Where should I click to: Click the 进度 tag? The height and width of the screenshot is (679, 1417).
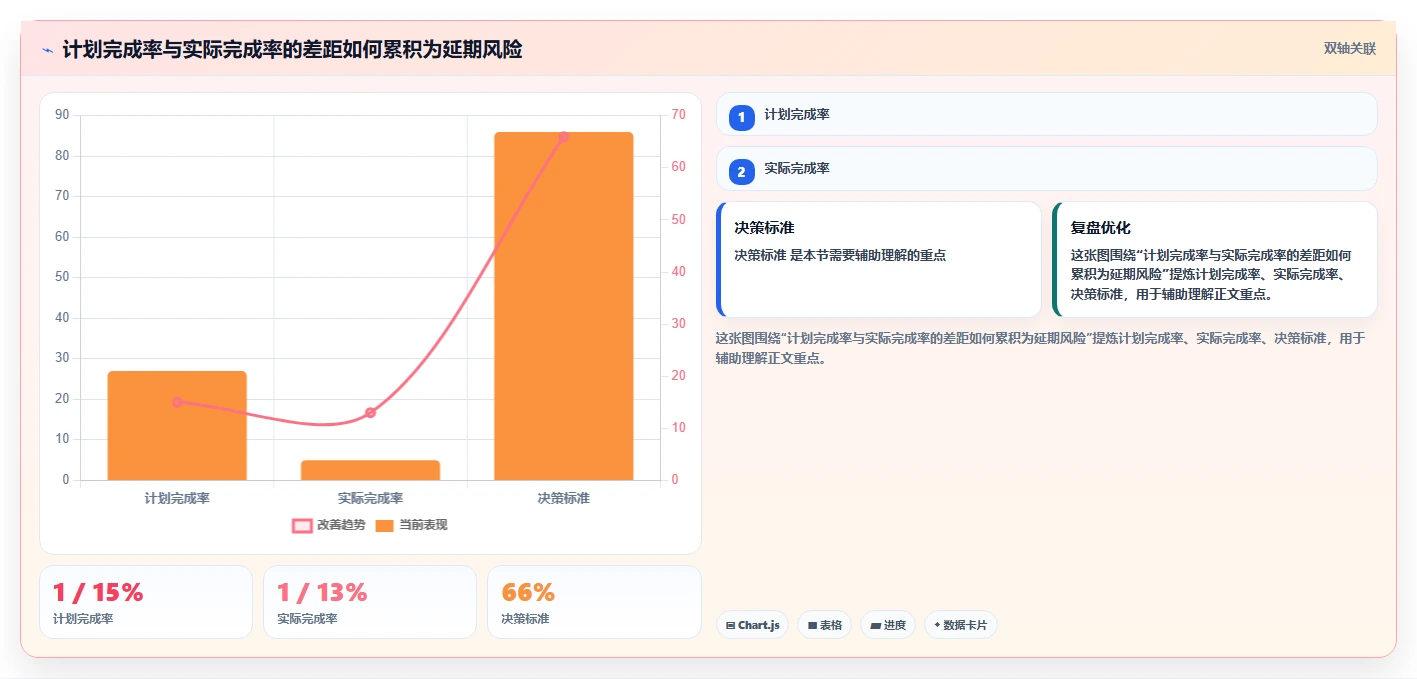888,625
